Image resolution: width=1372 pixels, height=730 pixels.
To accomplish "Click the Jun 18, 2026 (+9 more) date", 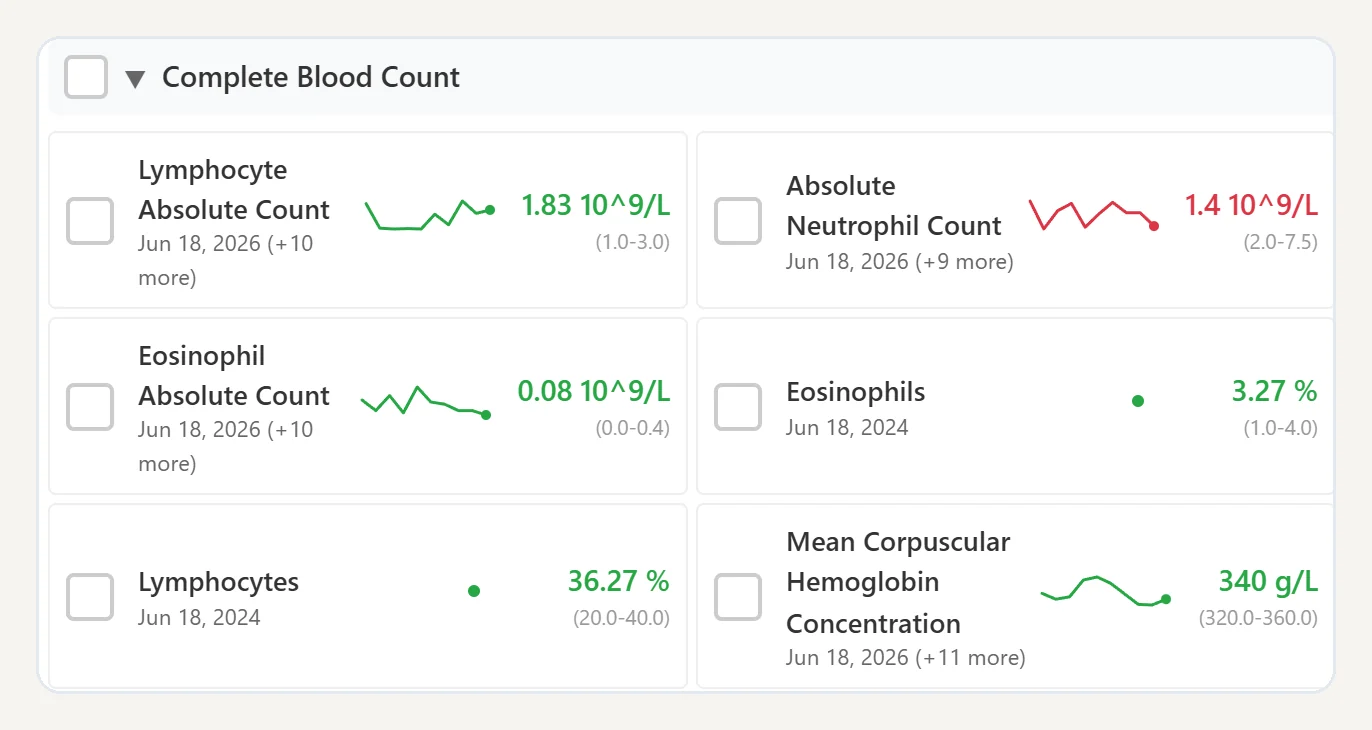I will (x=900, y=262).
